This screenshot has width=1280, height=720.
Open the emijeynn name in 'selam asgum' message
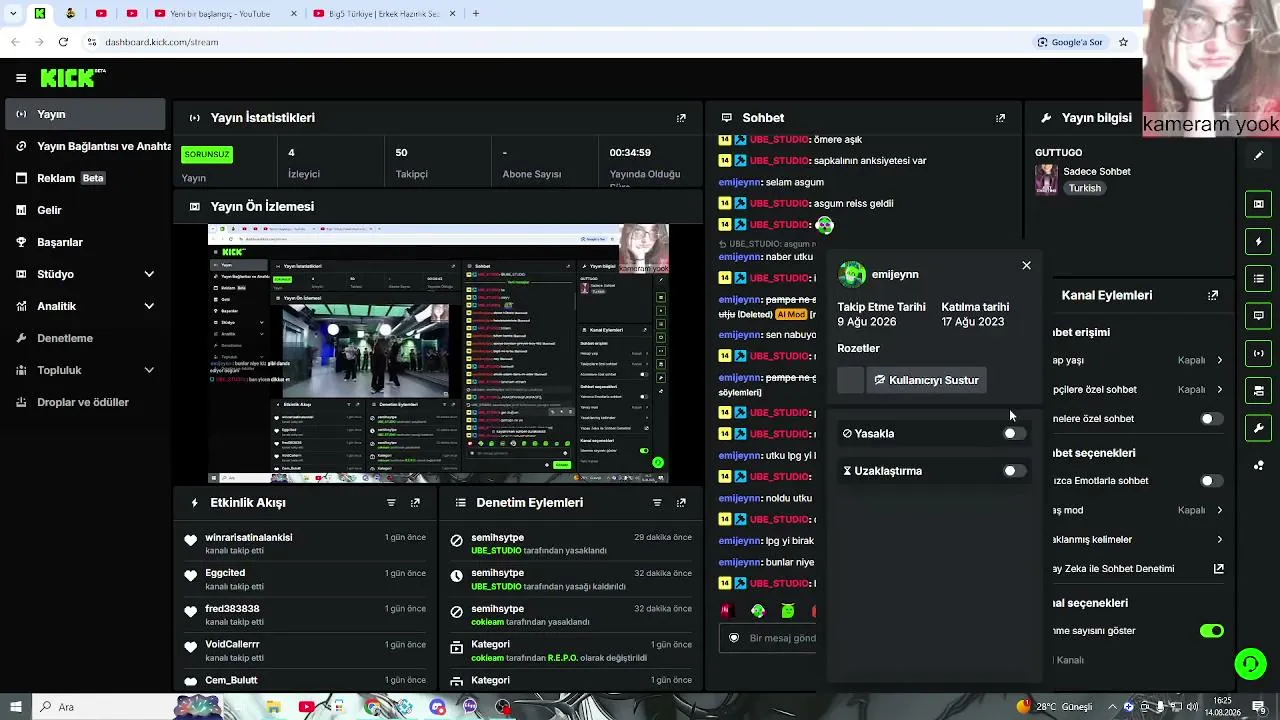tap(740, 182)
